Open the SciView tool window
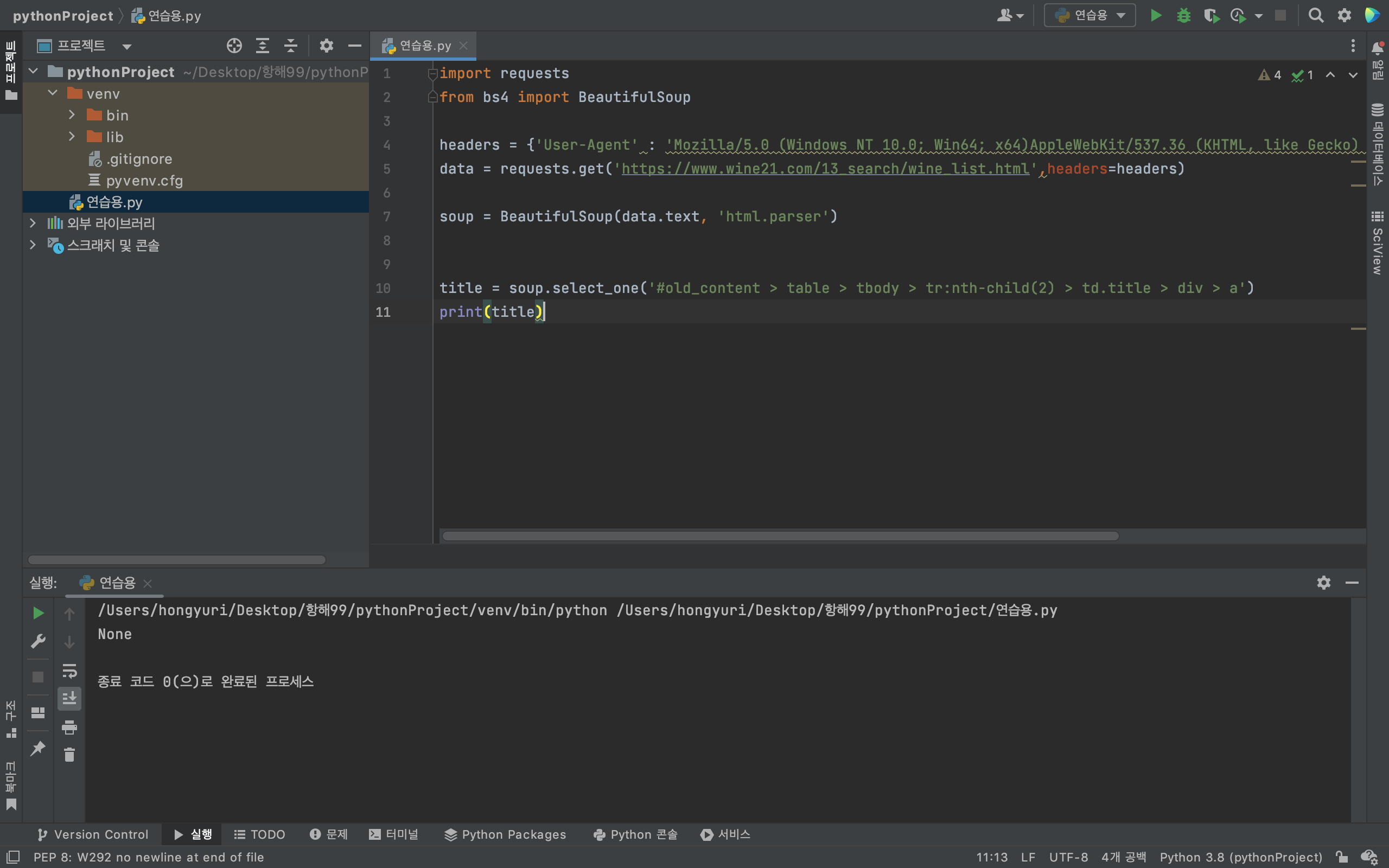This screenshot has height=868, width=1389. [x=1378, y=242]
